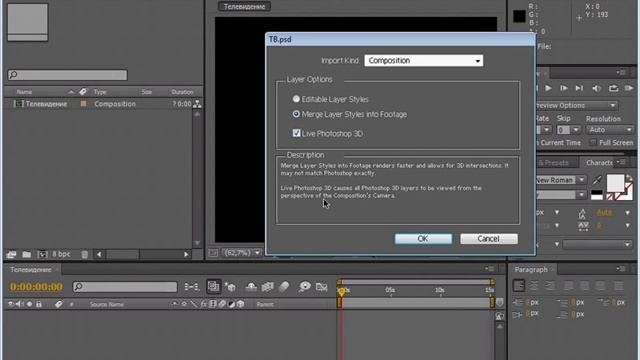Create a new folder in Project panel
This screenshot has height=360, width=640.
27,254
